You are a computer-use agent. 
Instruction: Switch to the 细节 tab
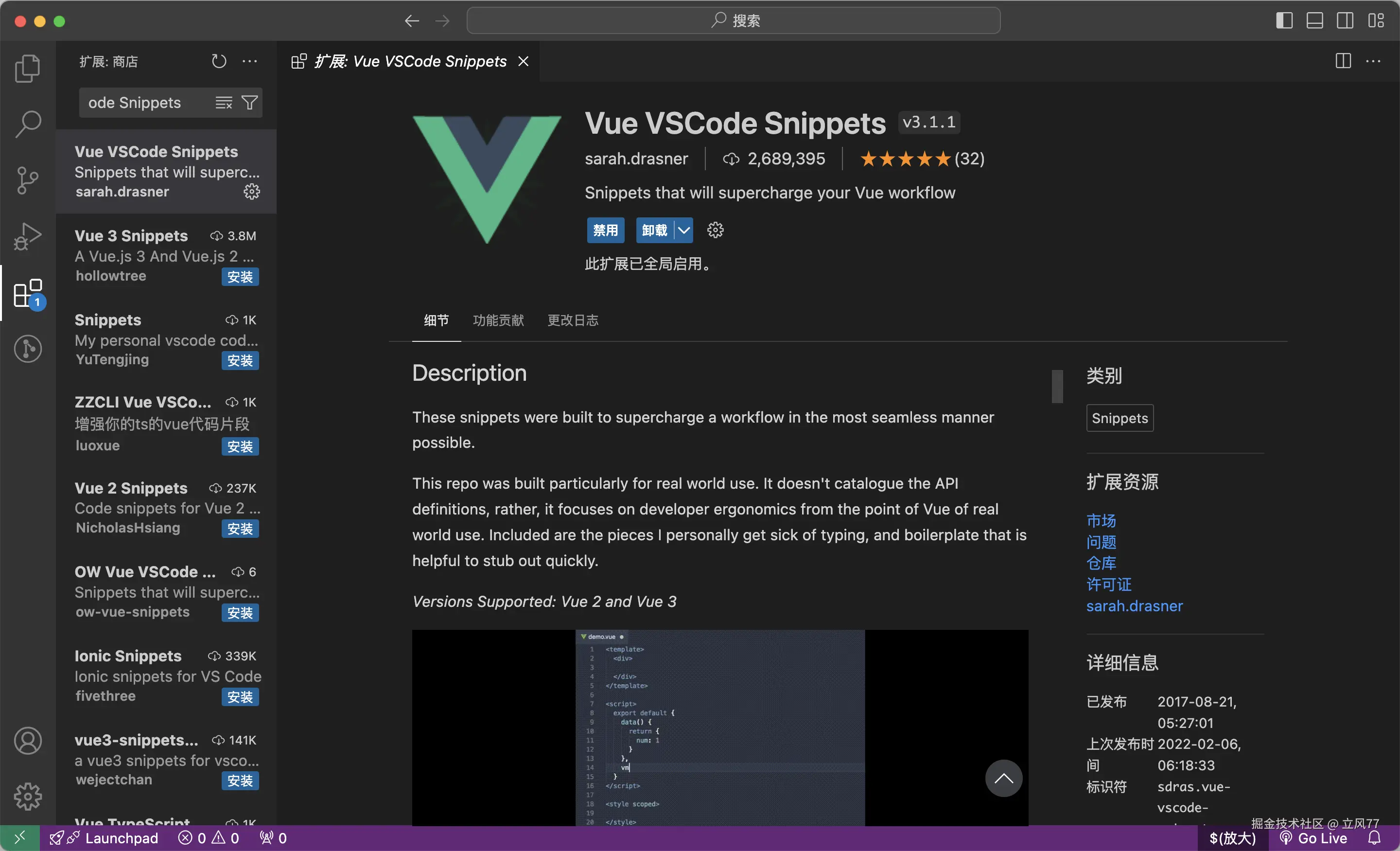(437, 320)
